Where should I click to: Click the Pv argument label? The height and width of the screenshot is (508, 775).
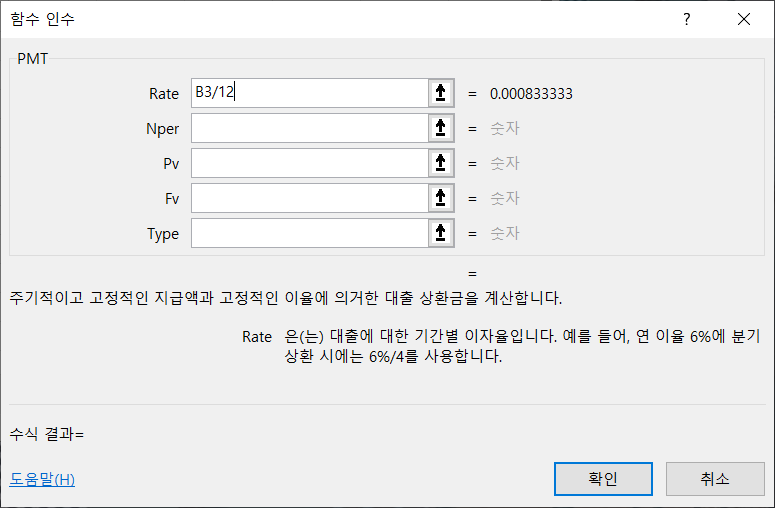pyautogui.click(x=171, y=164)
